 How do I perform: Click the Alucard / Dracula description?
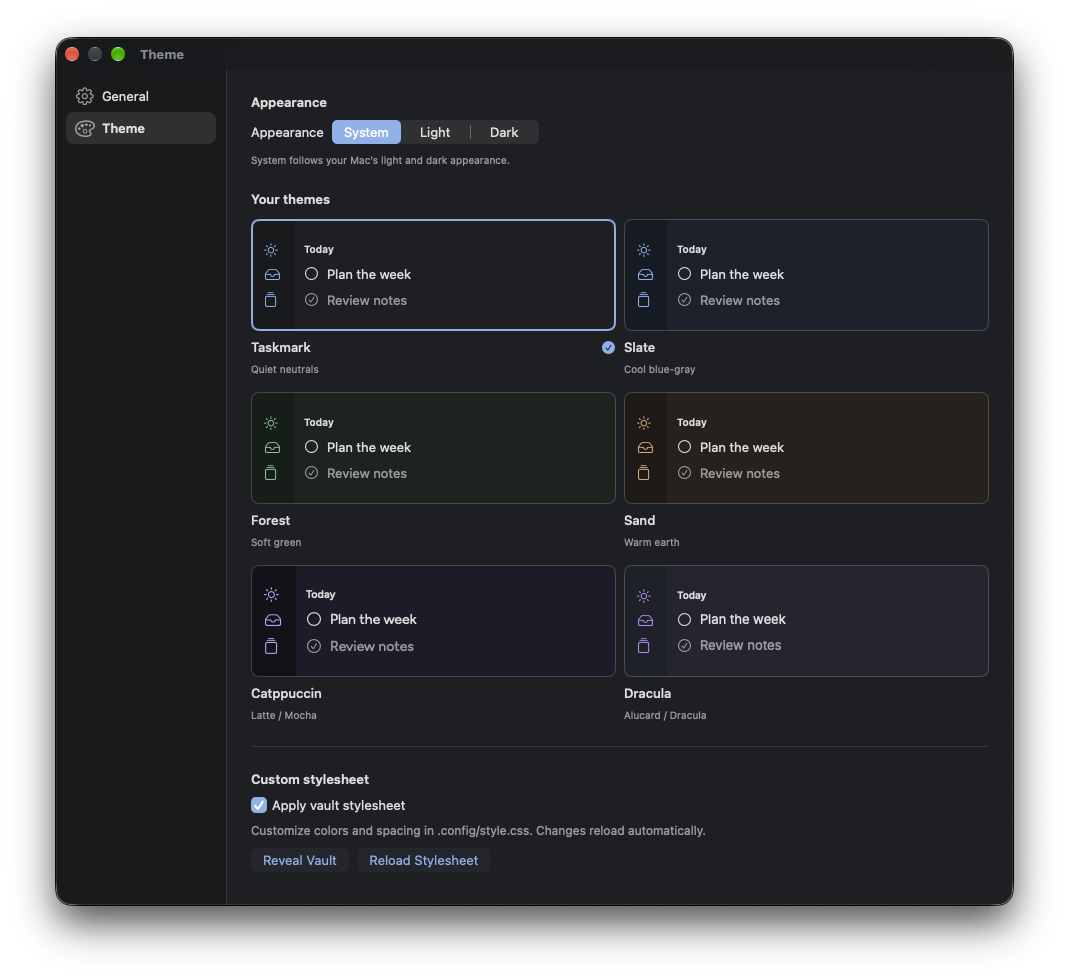pyautogui.click(x=665, y=716)
